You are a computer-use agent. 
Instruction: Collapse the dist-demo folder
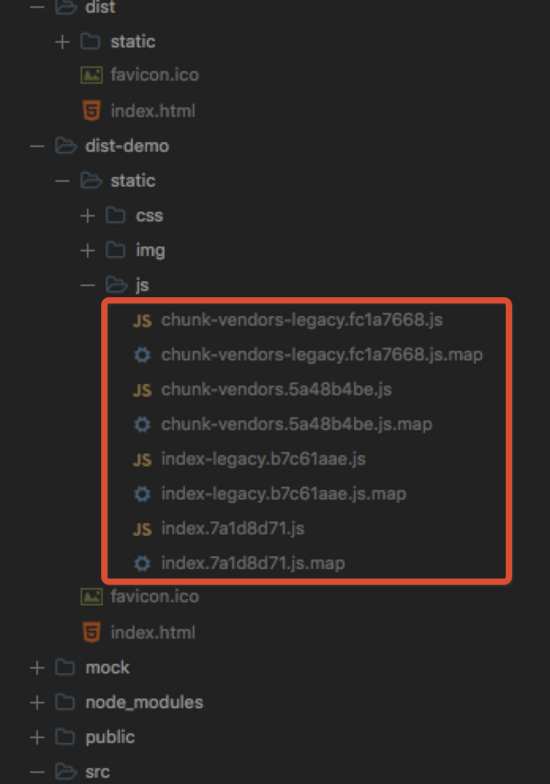37,146
